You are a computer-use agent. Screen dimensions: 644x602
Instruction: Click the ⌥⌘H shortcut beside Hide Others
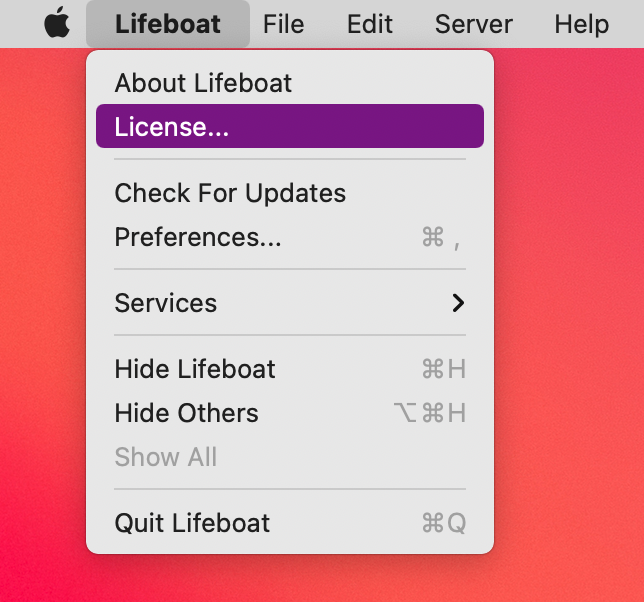point(430,413)
